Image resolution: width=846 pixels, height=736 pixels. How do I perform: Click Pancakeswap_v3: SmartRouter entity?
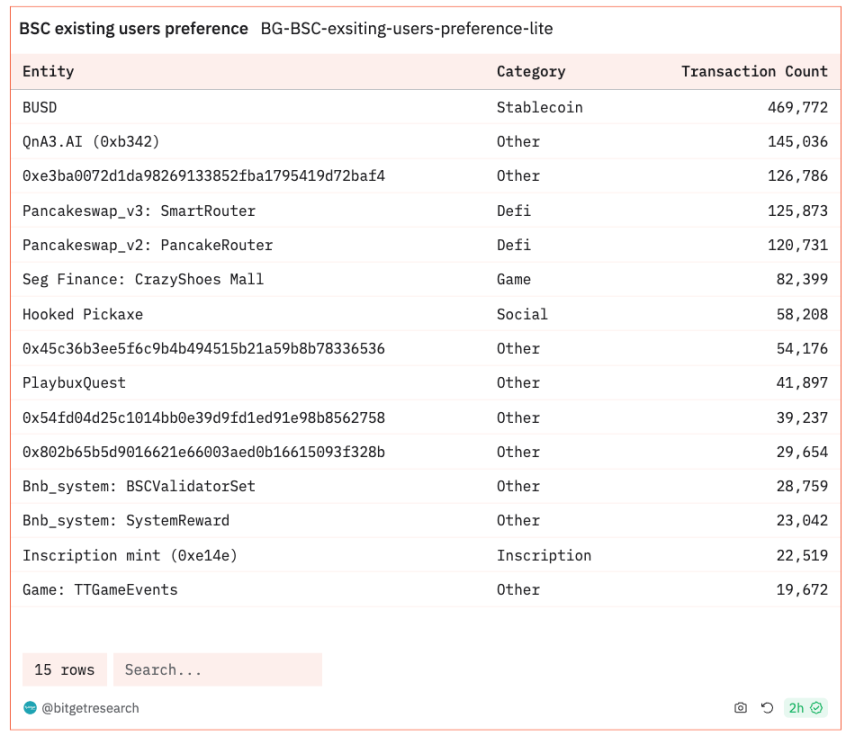[139, 211]
